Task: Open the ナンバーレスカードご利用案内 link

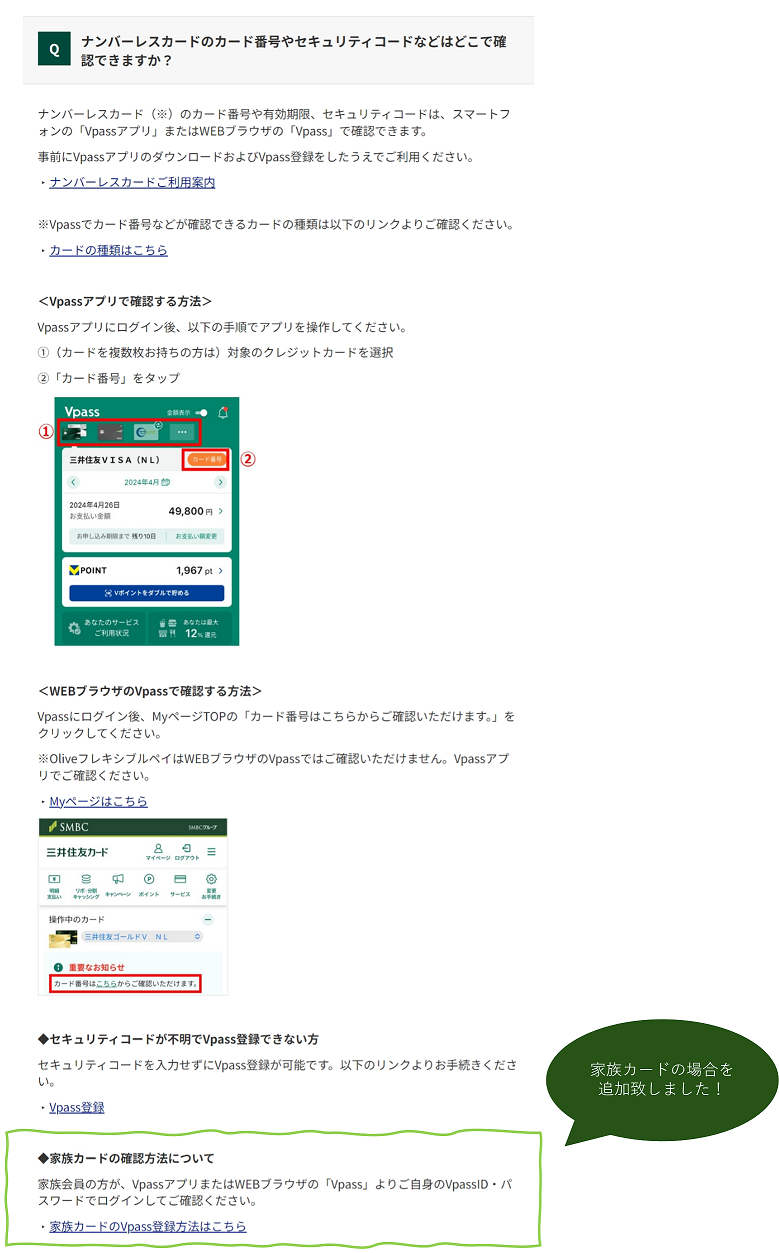Action: [132, 182]
